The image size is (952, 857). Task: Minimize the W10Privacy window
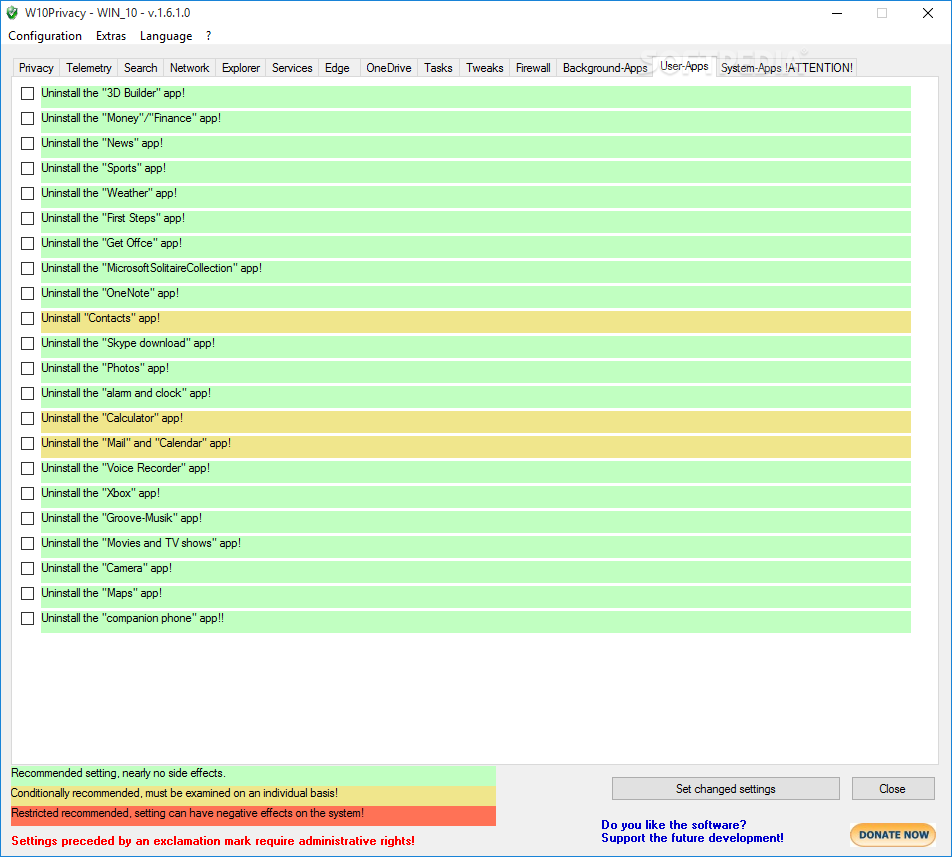(837, 13)
